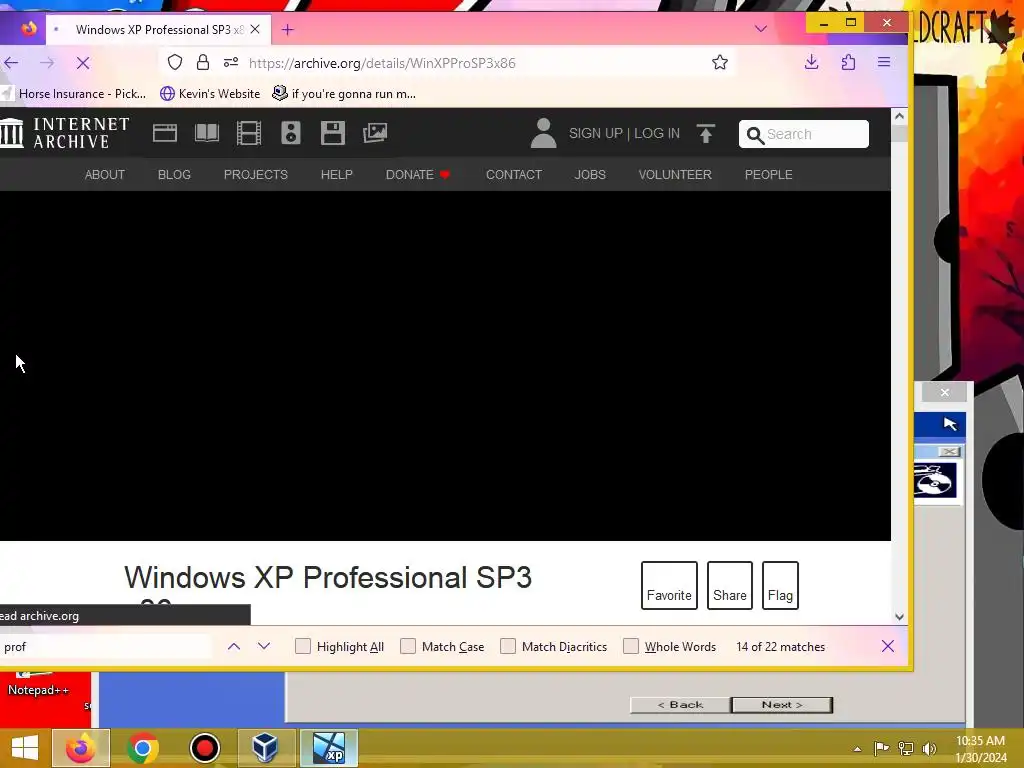Open the "if you're gonna run m..." bookmark
The height and width of the screenshot is (768, 1024).
click(344, 93)
